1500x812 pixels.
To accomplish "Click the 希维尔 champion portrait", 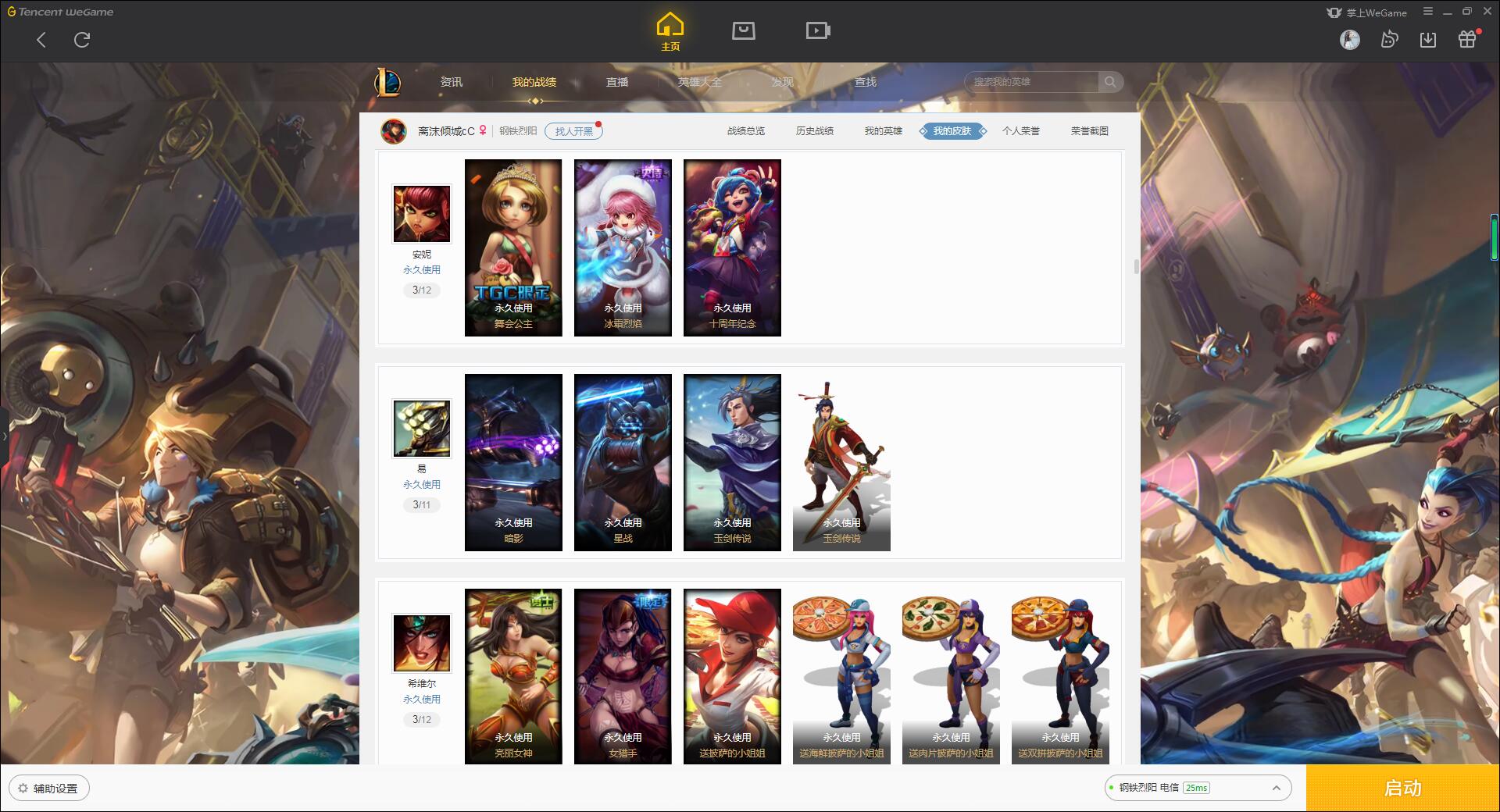I will (x=422, y=643).
